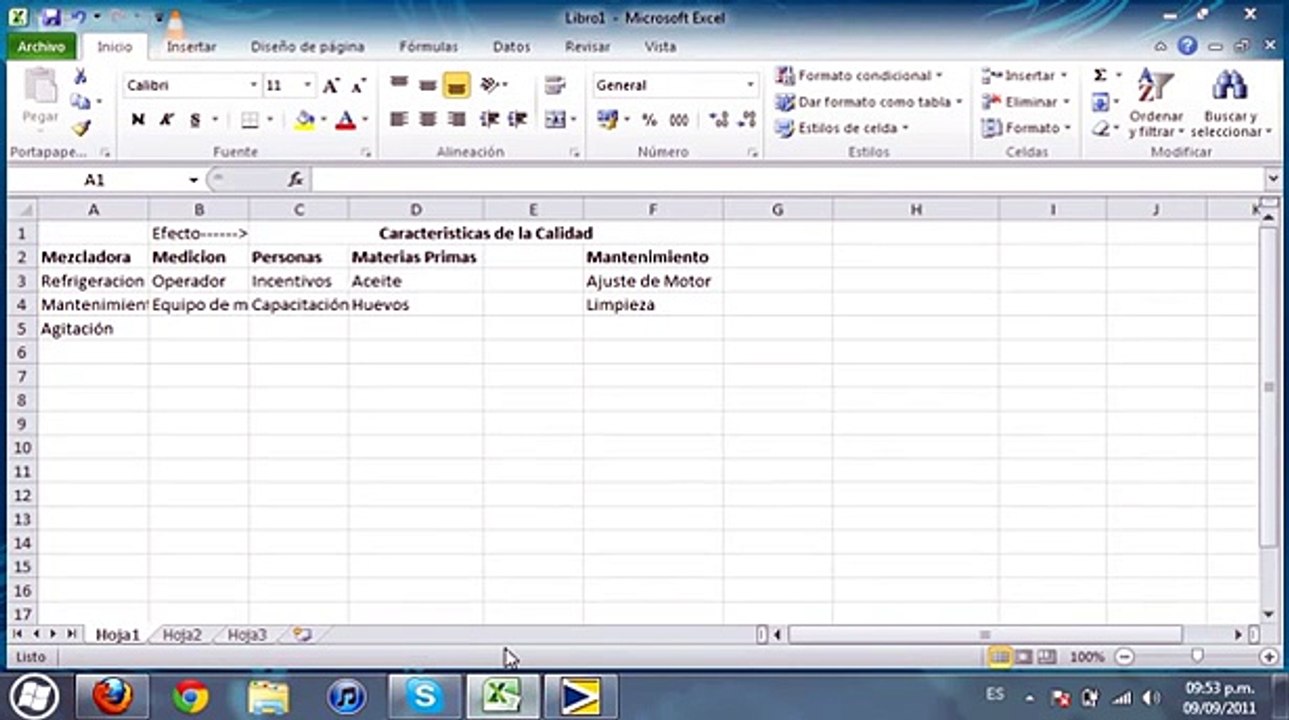Screen dimensions: 1289x720
Task: Click the AutoSum sigma icon
Action: (1100, 76)
